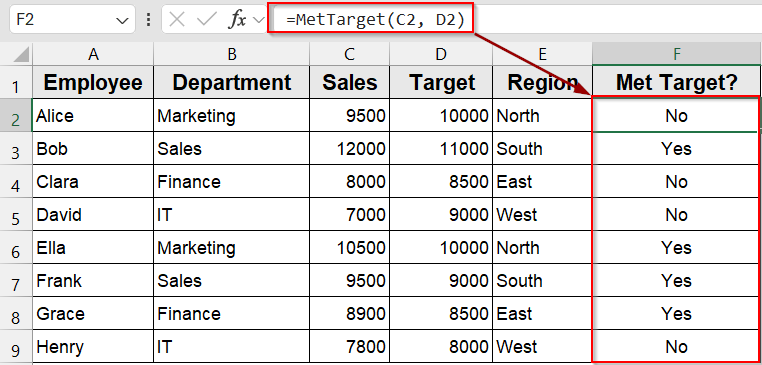Select column D header
Viewport: 762px width, 365px height.
441,54
